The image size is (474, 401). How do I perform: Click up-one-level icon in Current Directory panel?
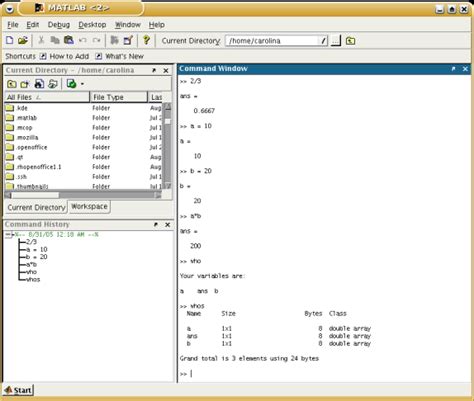[12, 84]
